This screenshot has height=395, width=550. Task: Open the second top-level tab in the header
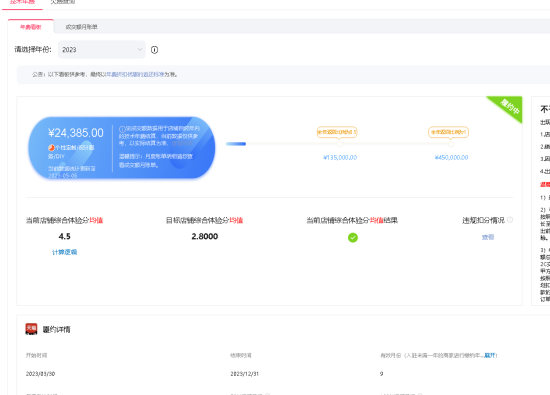[63, 2]
